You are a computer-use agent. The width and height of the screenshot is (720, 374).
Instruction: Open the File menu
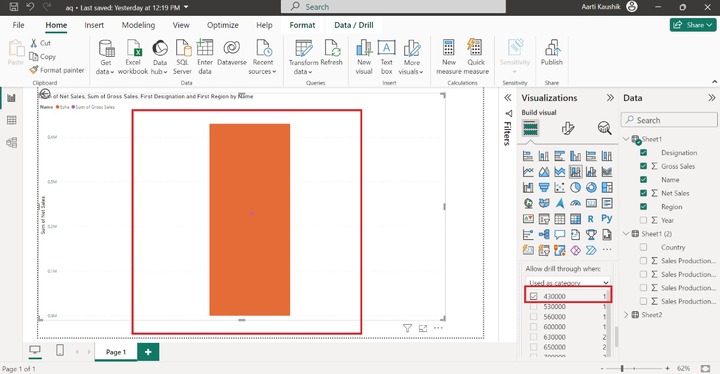point(18,25)
